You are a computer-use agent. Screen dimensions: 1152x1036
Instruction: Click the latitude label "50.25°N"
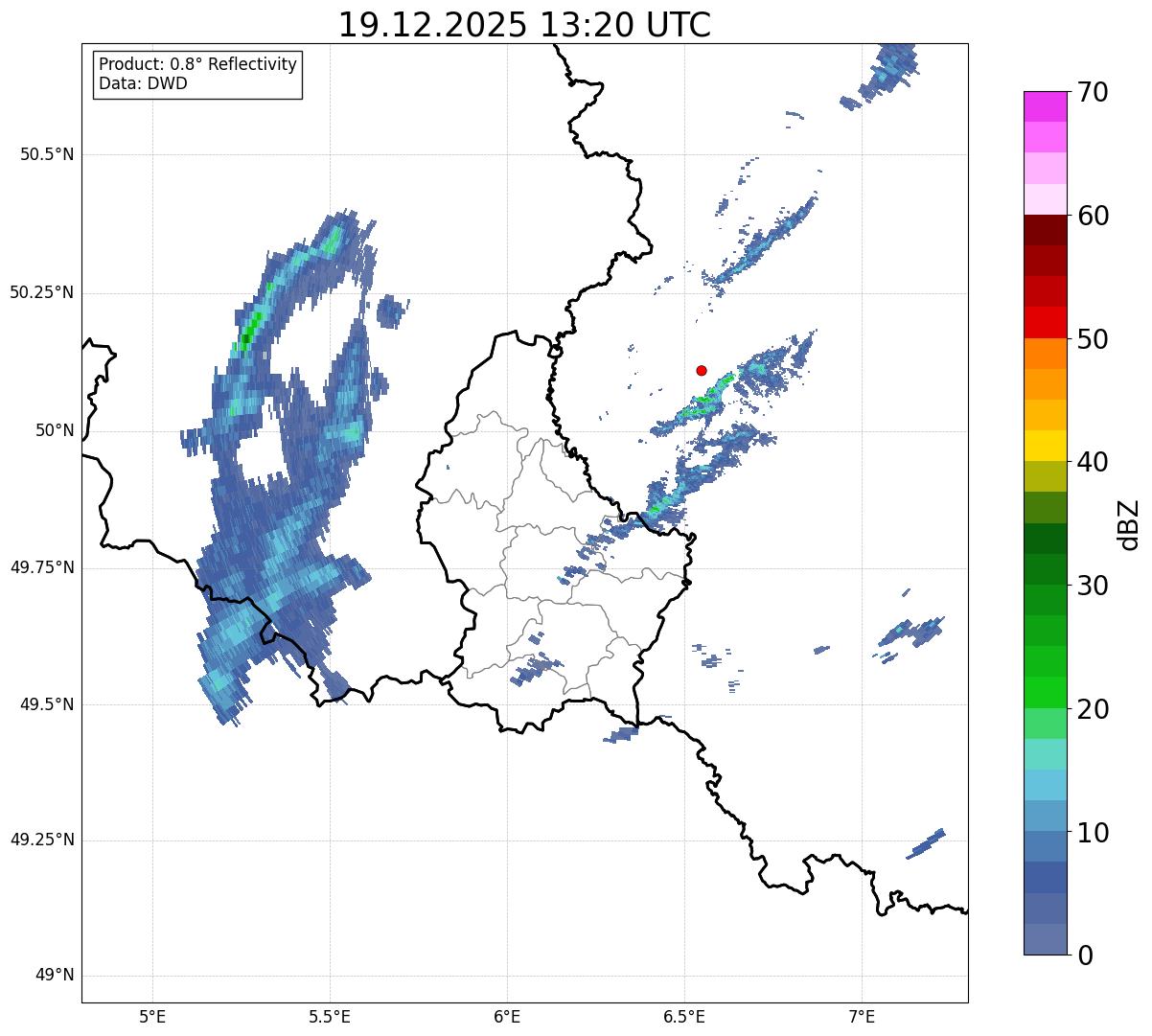(42, 292)
